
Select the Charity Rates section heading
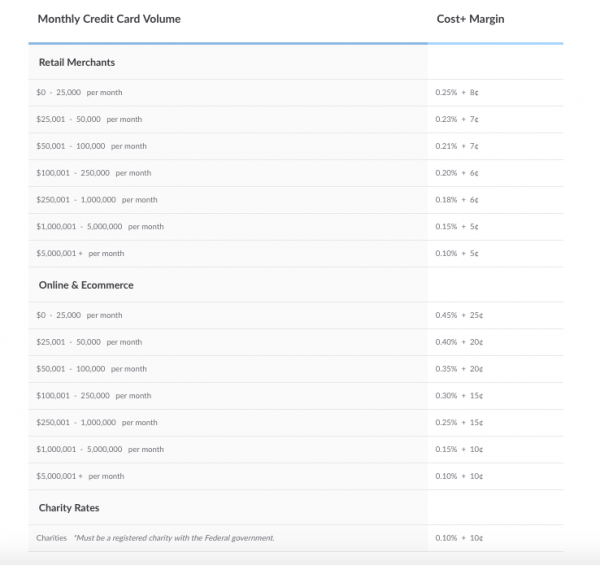[x=68, y=507]
